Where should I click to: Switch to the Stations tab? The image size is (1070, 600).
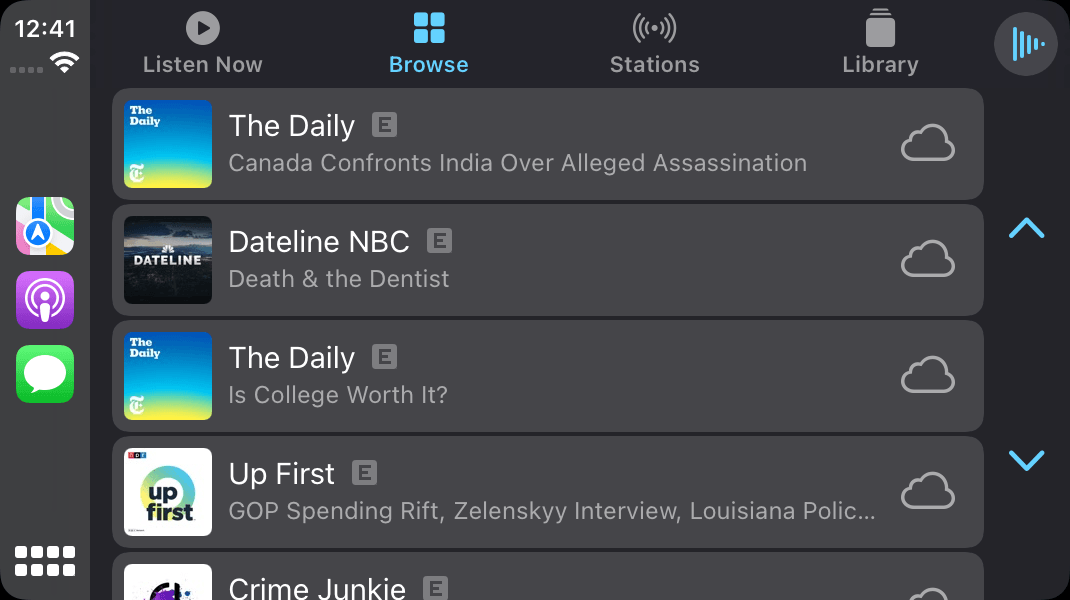tap(655, 45)
